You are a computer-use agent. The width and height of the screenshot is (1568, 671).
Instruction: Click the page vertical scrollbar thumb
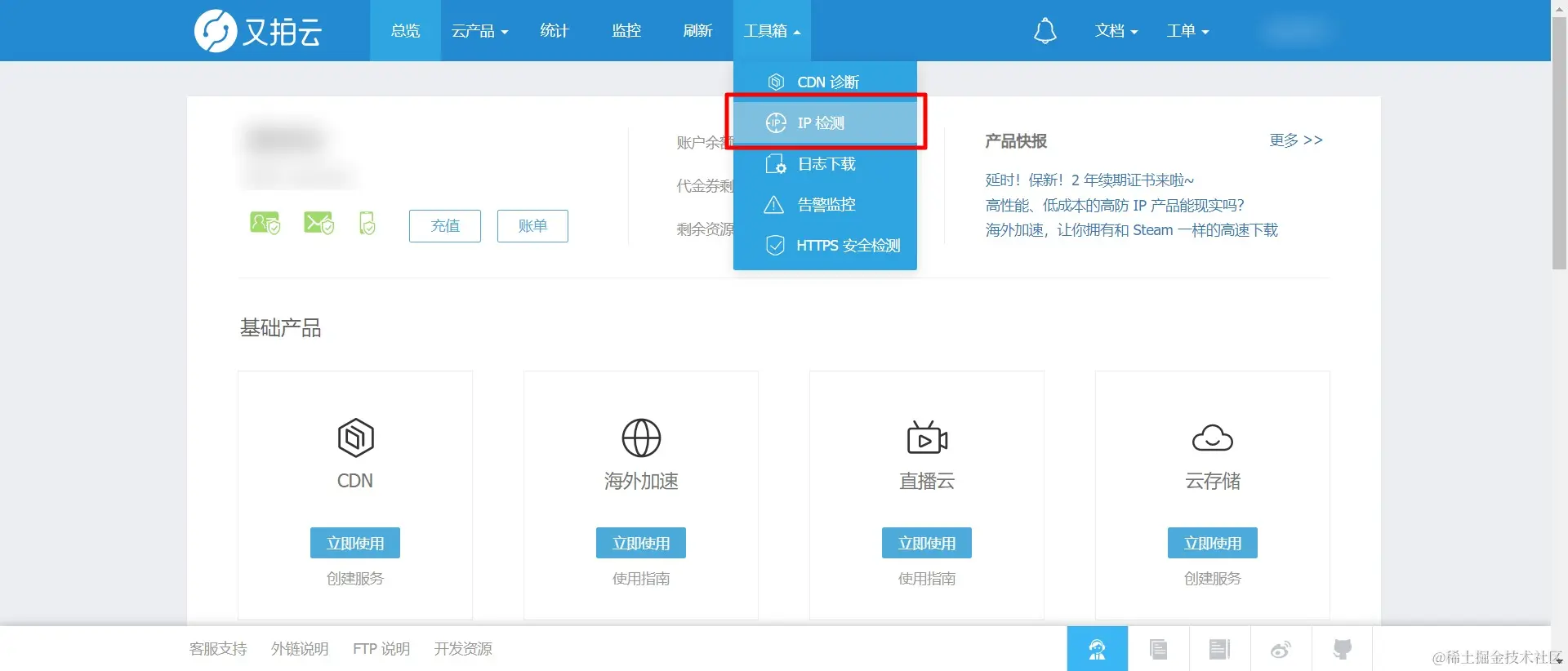[x=1559, y=143]
